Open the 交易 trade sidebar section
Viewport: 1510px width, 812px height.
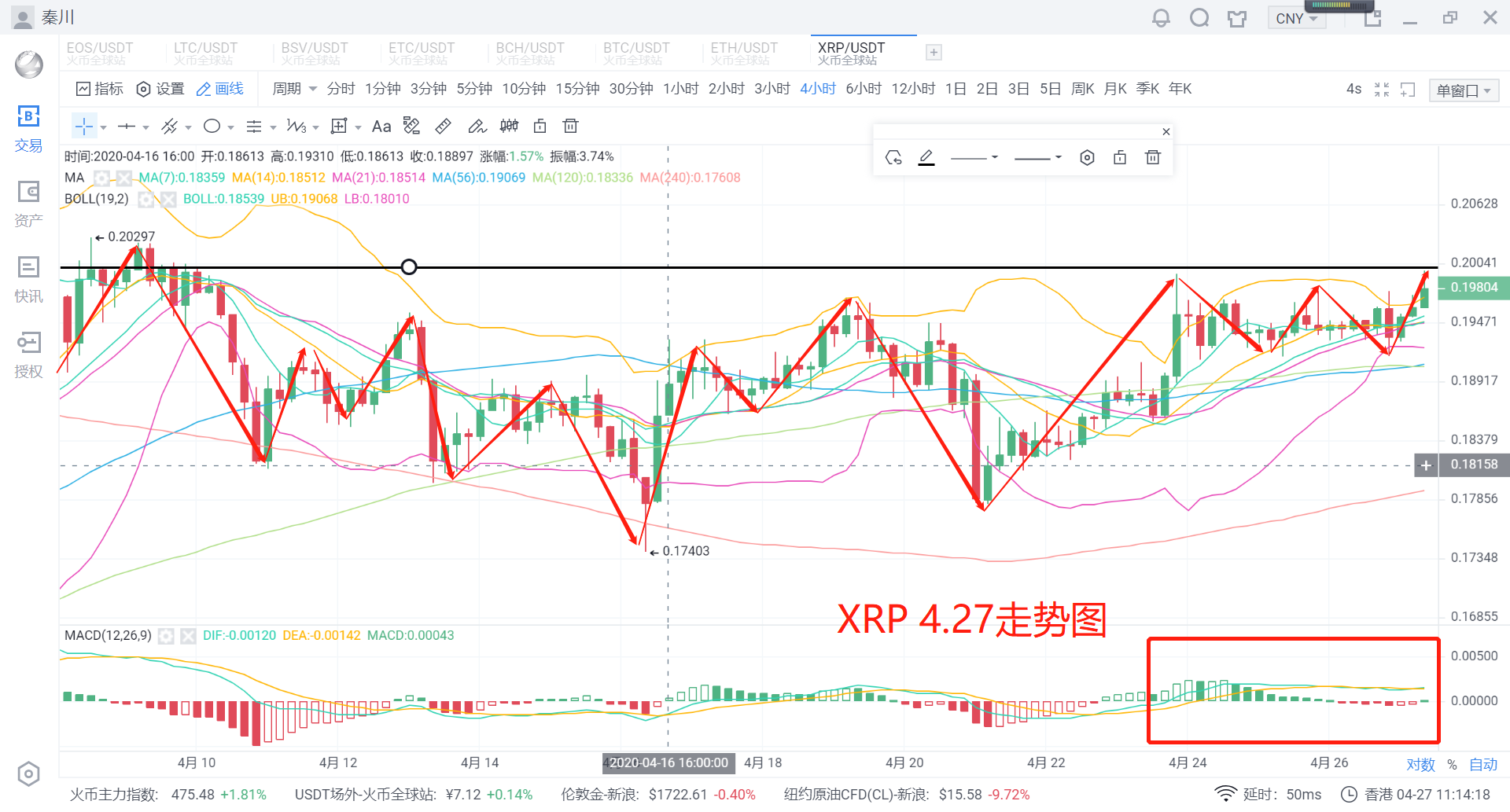click(x=28, y=129)
